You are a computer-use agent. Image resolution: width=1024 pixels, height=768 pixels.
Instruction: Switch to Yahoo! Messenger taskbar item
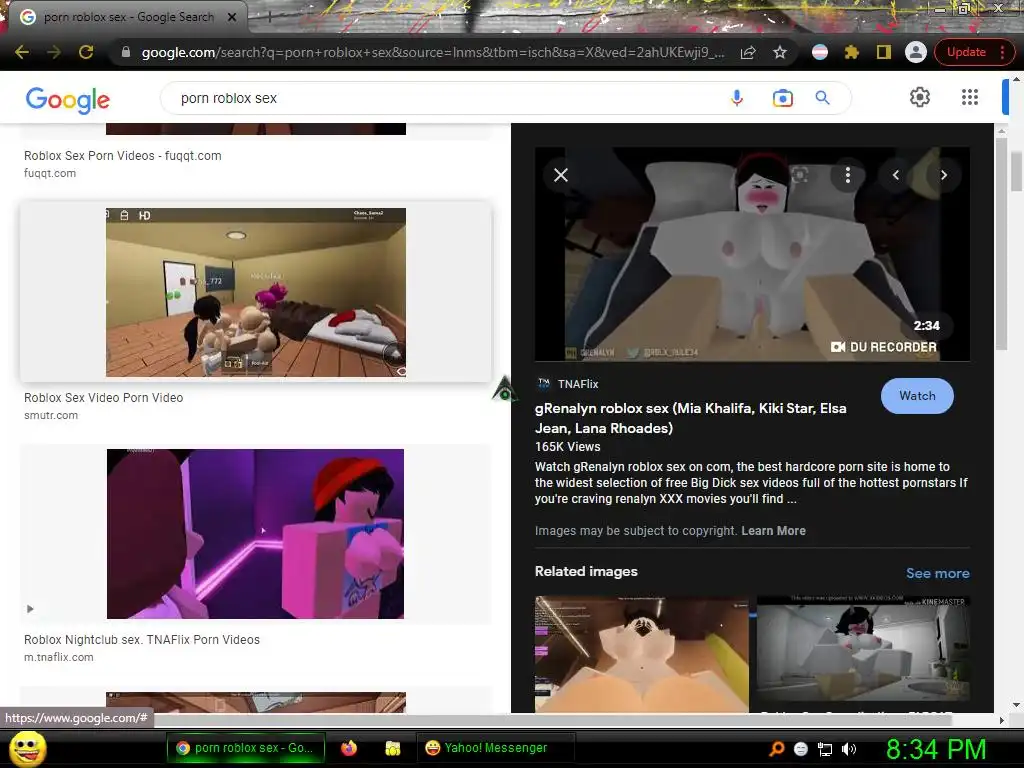[495, 748]
